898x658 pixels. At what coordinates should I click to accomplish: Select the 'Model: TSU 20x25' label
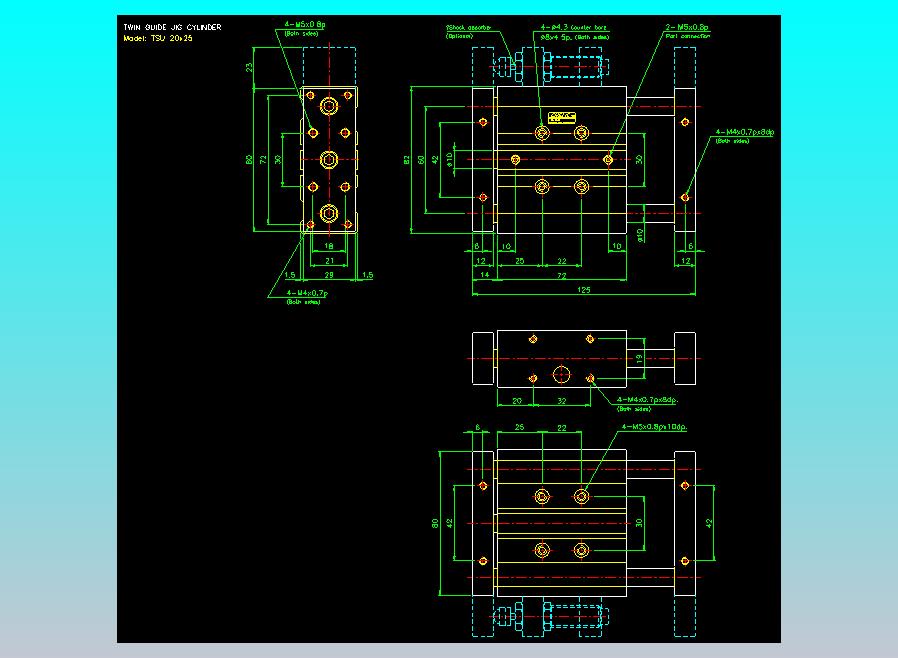point(158,38)
